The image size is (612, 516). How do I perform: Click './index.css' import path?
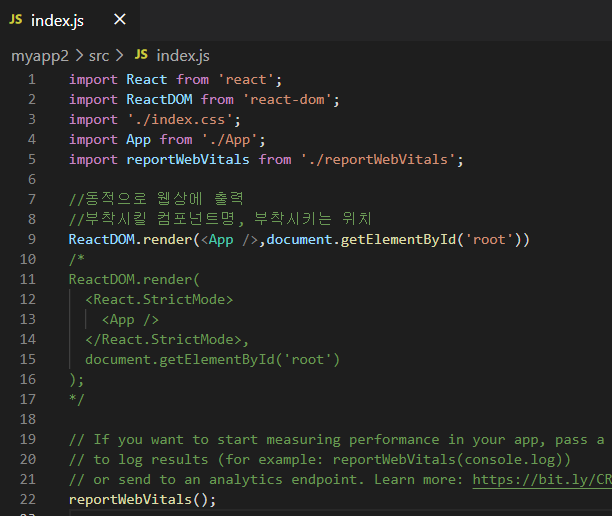click(180, 119)
